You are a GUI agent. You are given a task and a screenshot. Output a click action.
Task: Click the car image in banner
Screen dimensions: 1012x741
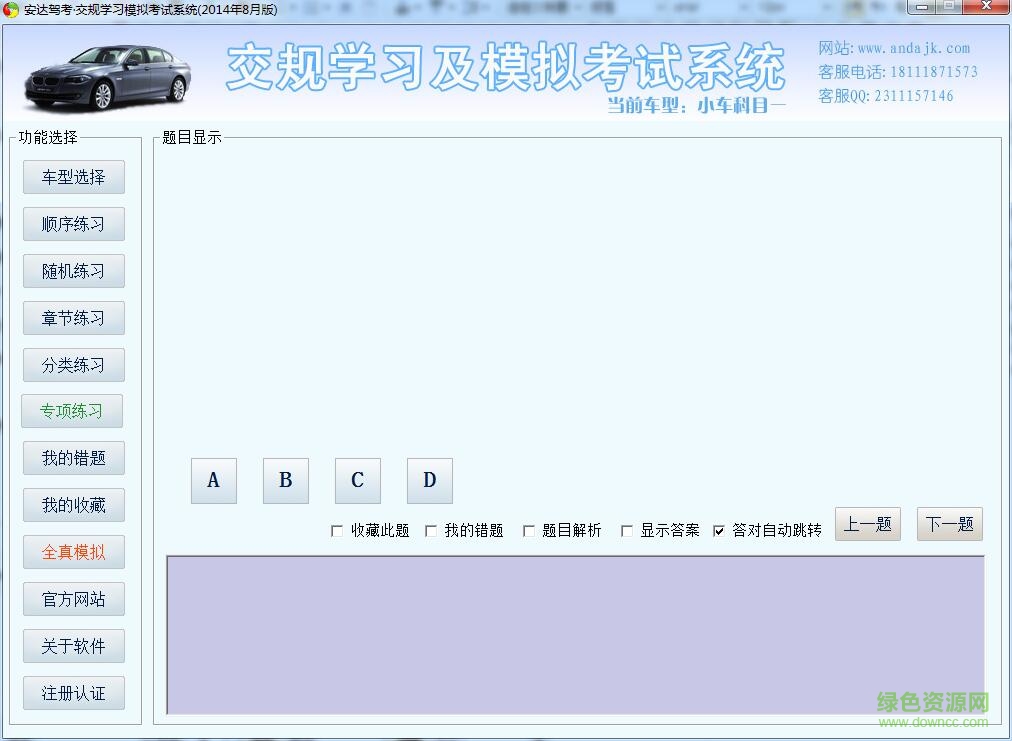(x=108, y=77)
